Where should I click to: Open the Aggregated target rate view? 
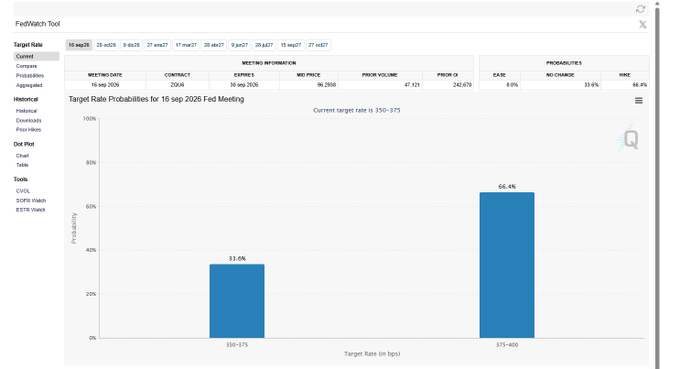coord(29,85)
